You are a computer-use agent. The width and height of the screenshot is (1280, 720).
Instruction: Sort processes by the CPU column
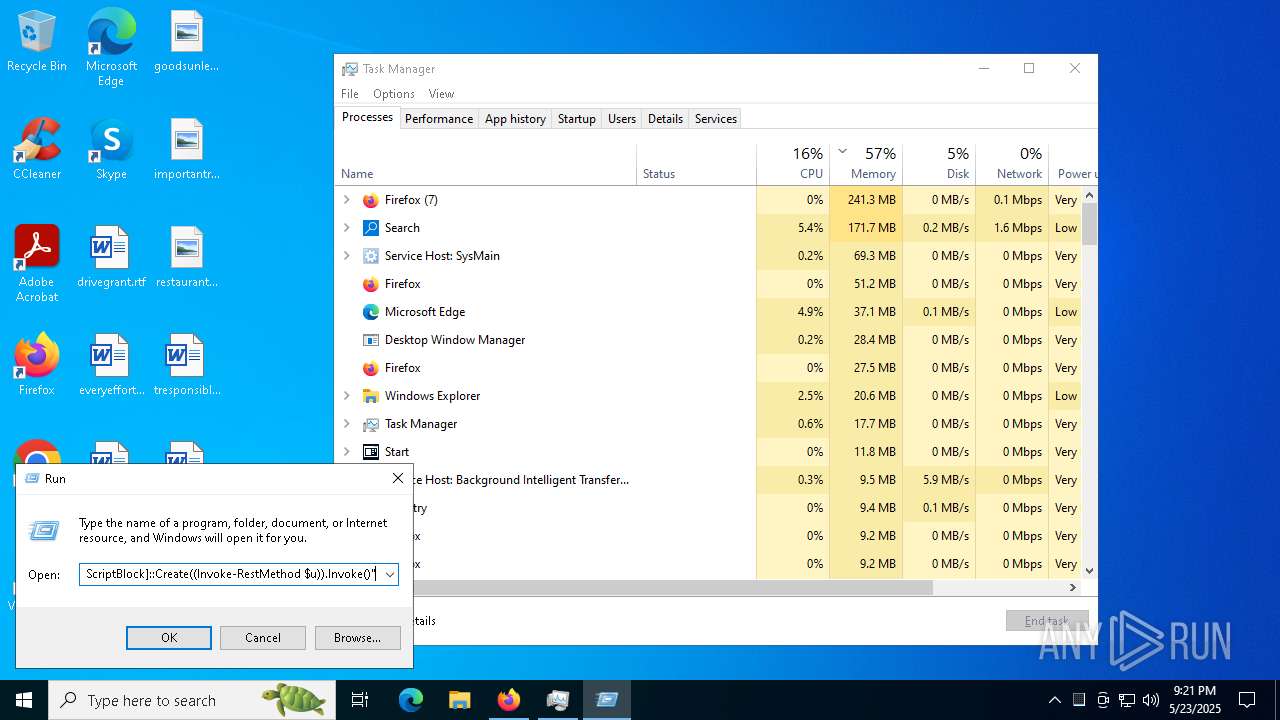point(793,164)
